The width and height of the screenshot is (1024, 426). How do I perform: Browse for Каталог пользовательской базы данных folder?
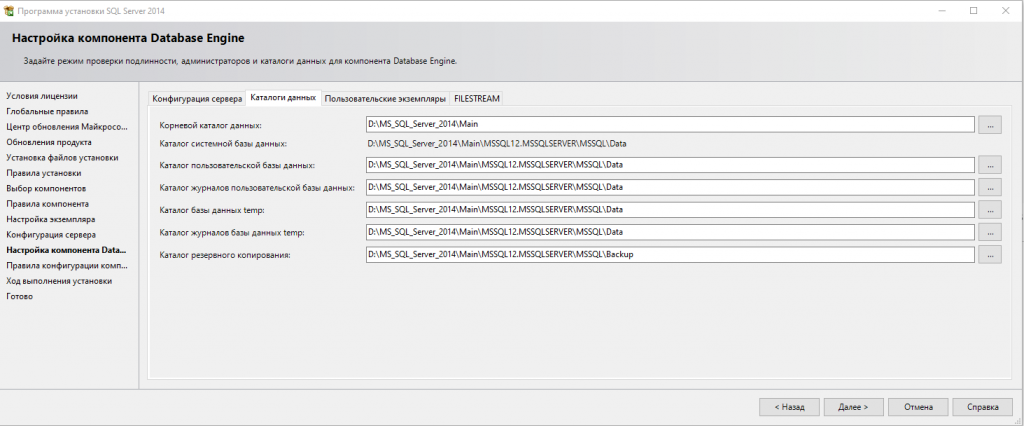989,165
